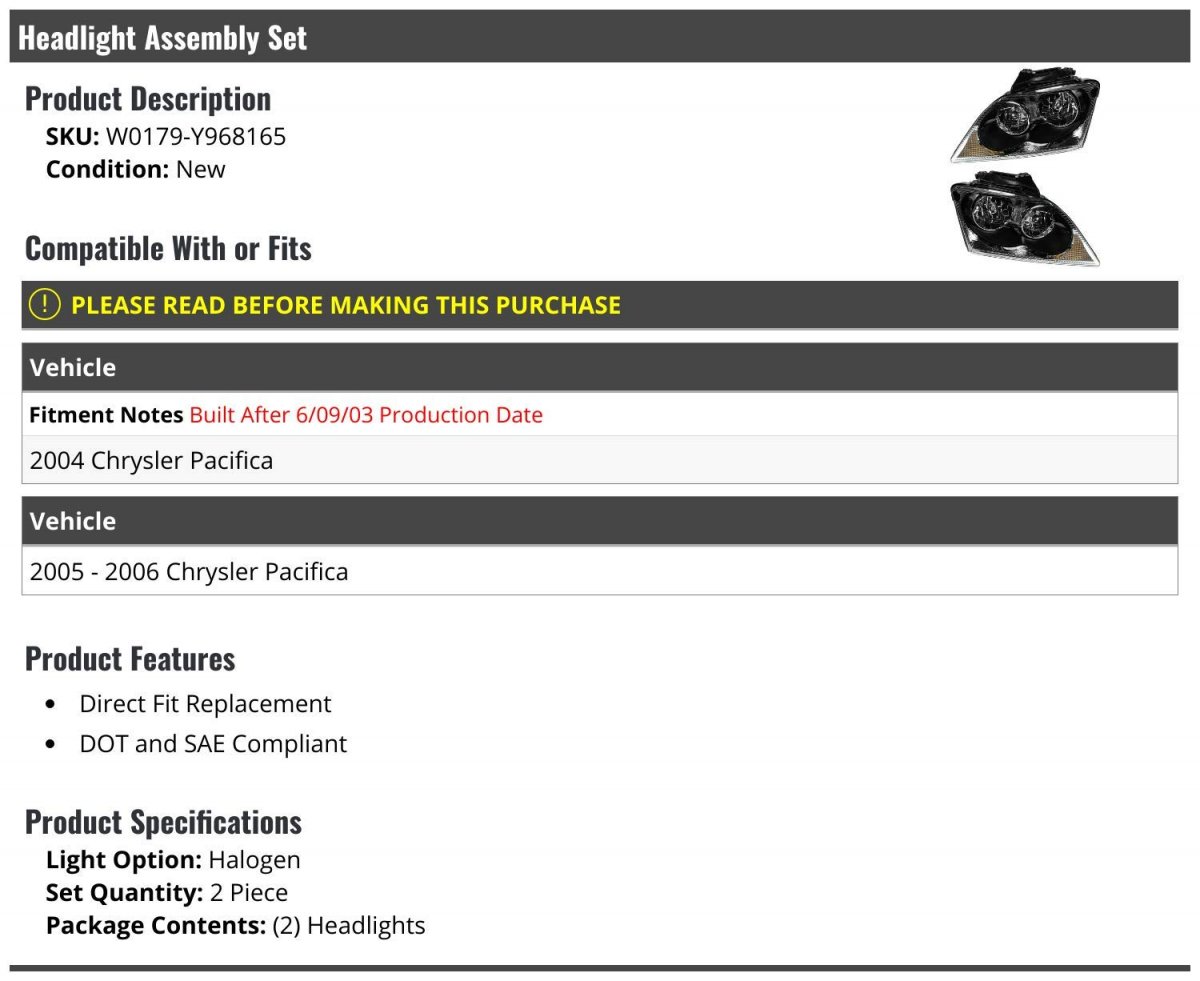
Task: Select the 2005 - 2006 Chrysler Pacifica row
Action: pyautogui.click(x=600, y=571)
